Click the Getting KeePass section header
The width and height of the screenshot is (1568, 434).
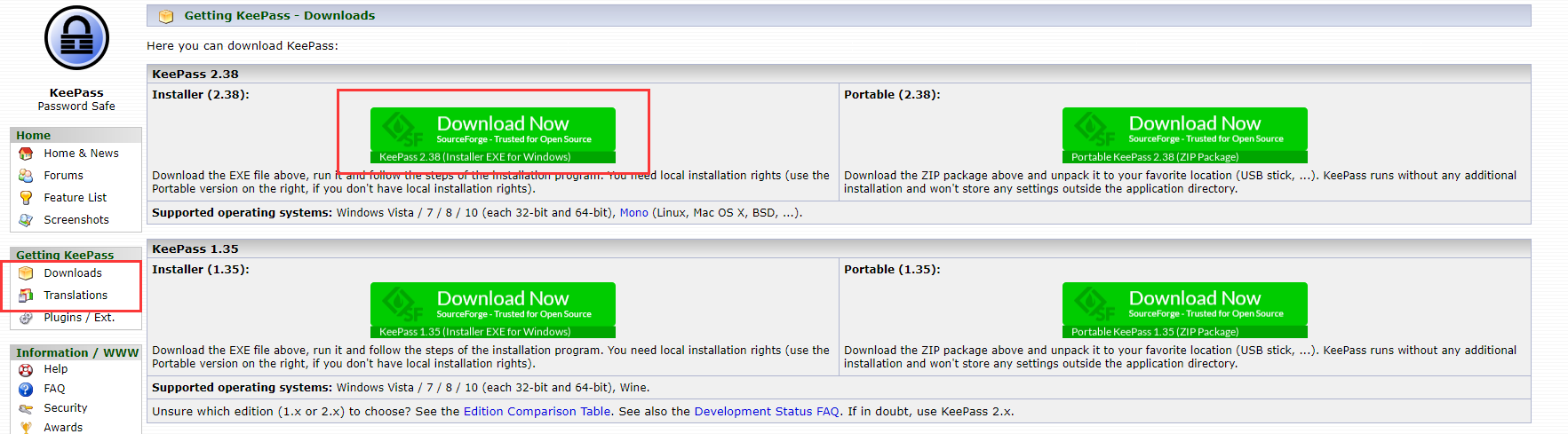[x=65, y=255]
